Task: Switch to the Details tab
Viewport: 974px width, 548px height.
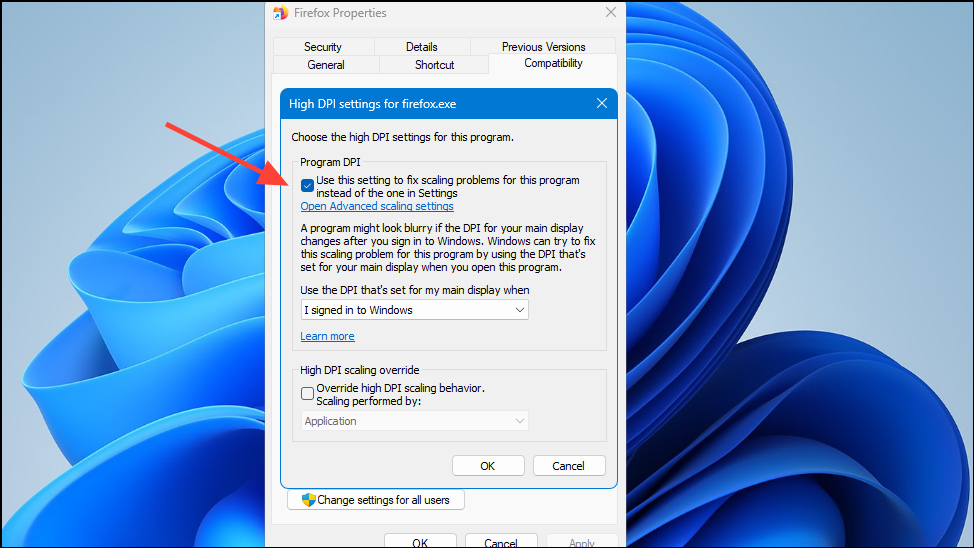Action: (422, 47)
